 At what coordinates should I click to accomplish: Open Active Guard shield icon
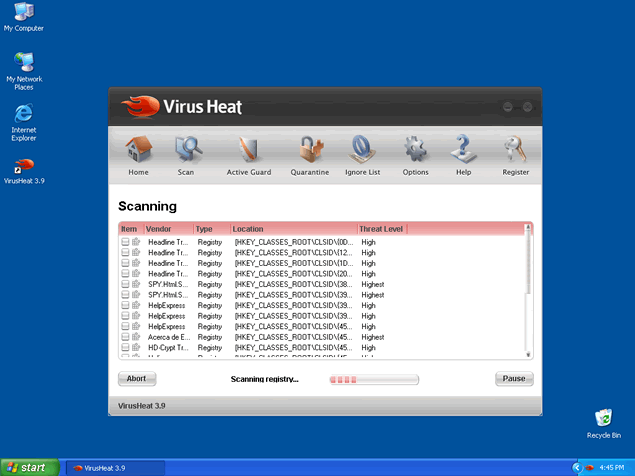coord(248,152)
